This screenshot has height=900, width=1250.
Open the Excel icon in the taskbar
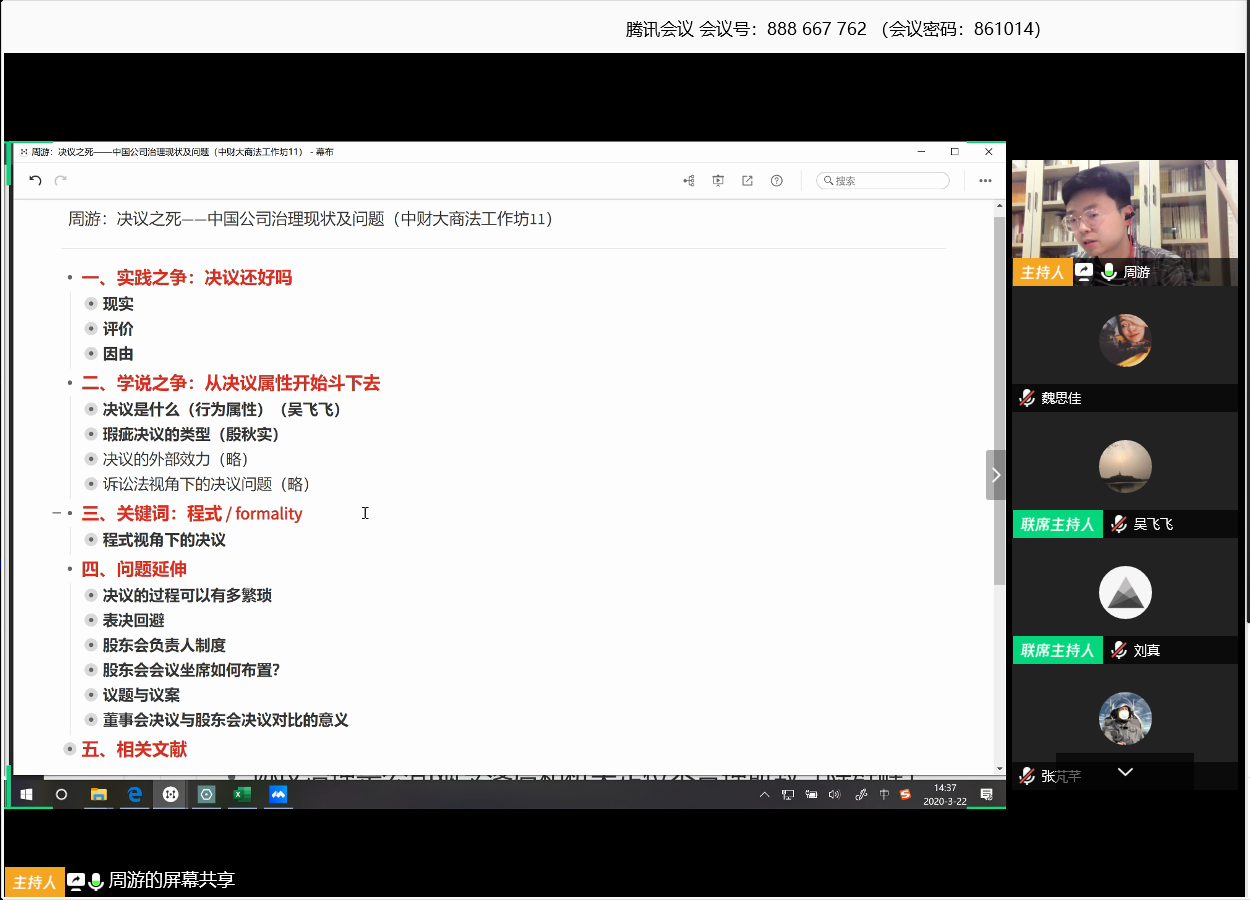point(242,794)
